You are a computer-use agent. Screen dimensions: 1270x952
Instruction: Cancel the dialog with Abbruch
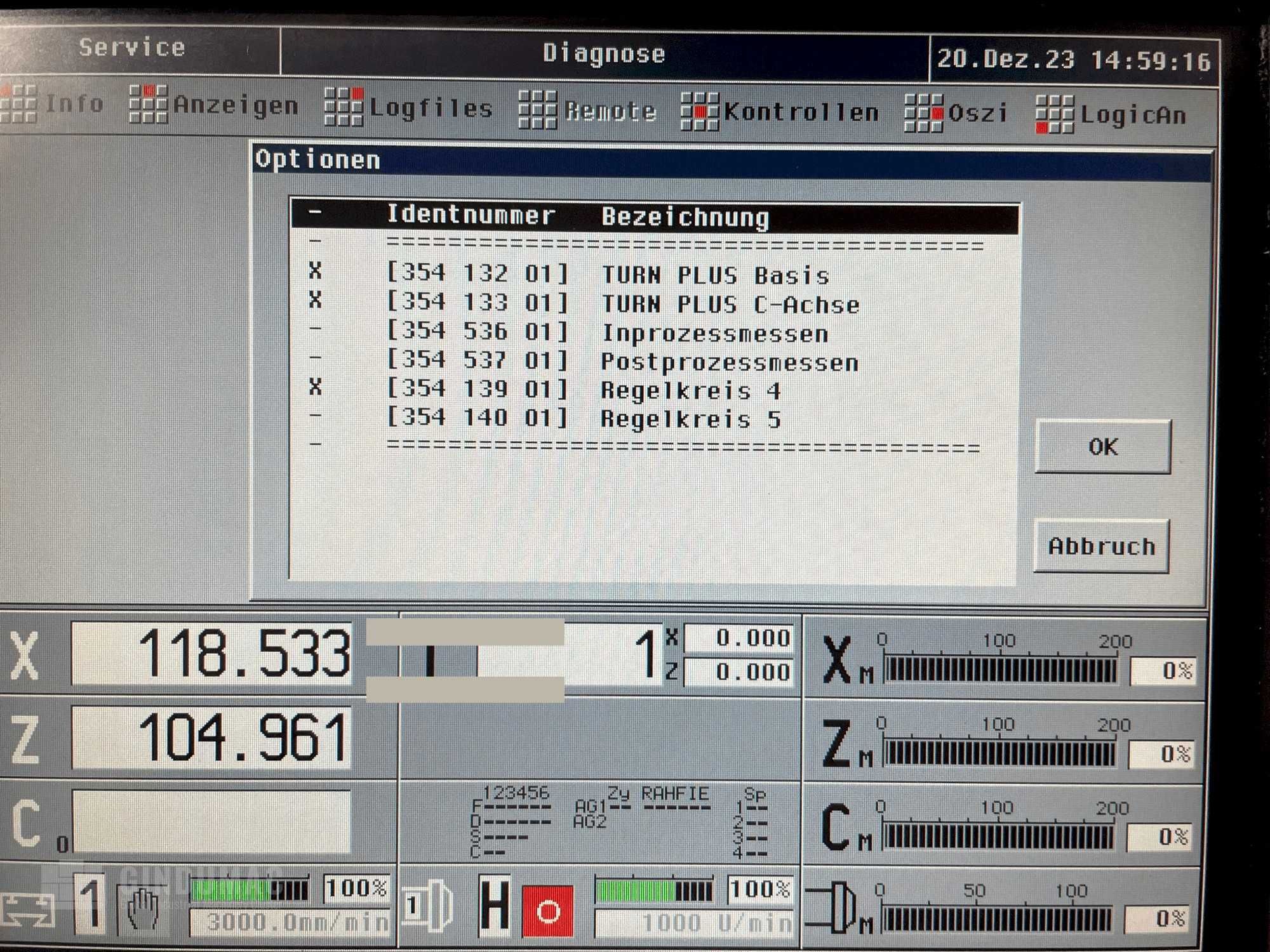(x=1102, y=546)
